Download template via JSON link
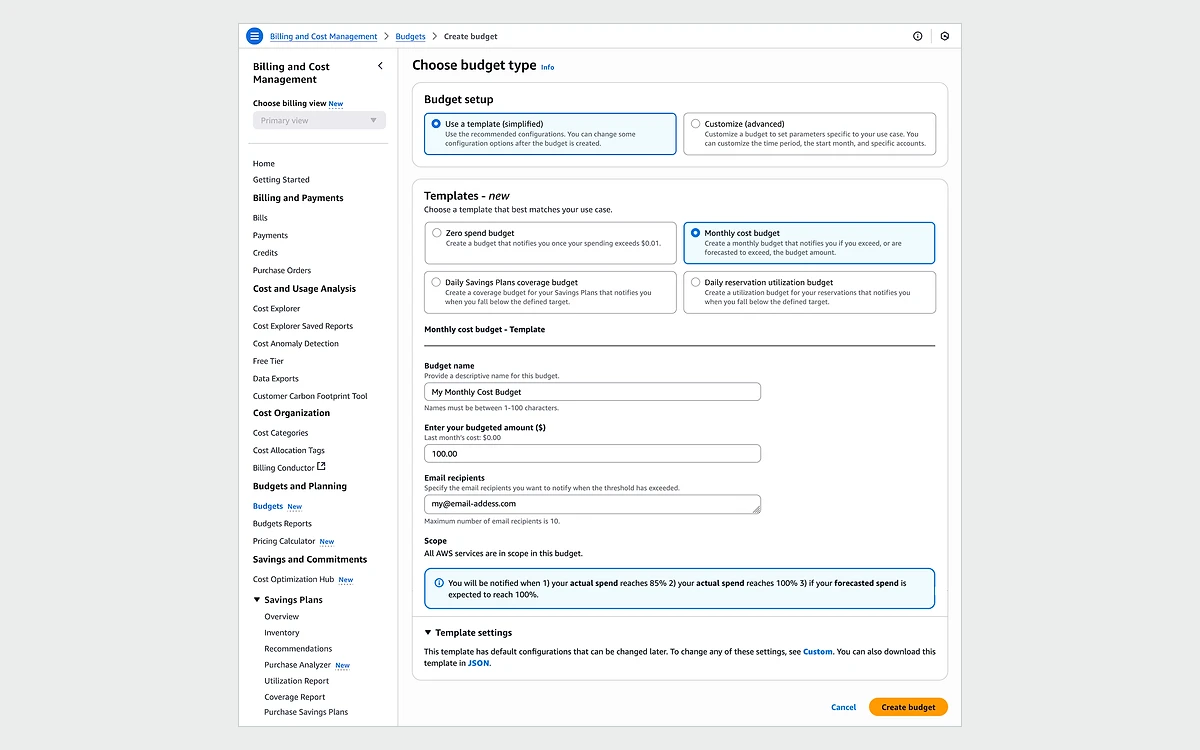 (478, 662)
